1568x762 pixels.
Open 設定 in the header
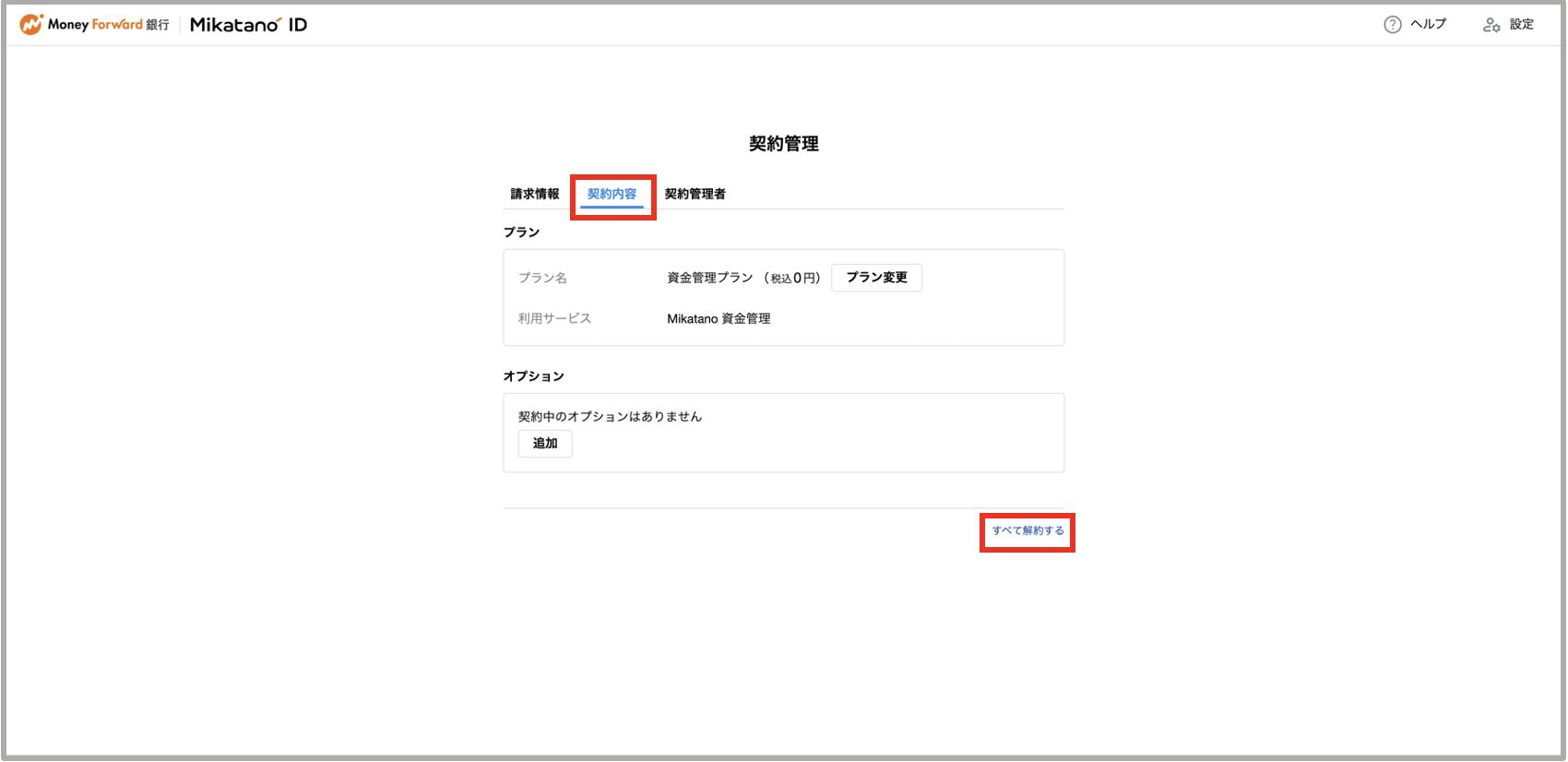(1522, 24)
